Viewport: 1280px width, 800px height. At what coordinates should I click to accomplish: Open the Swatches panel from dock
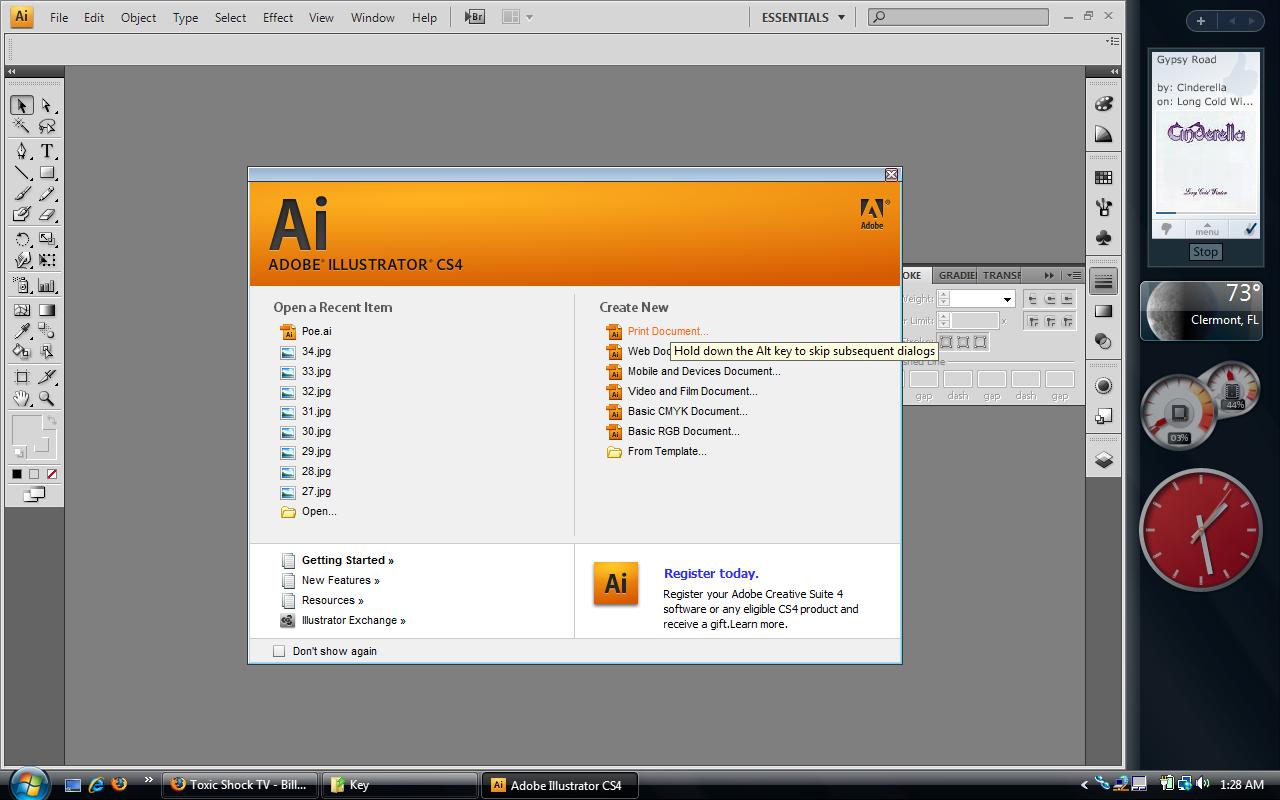tap(1103, 177)
